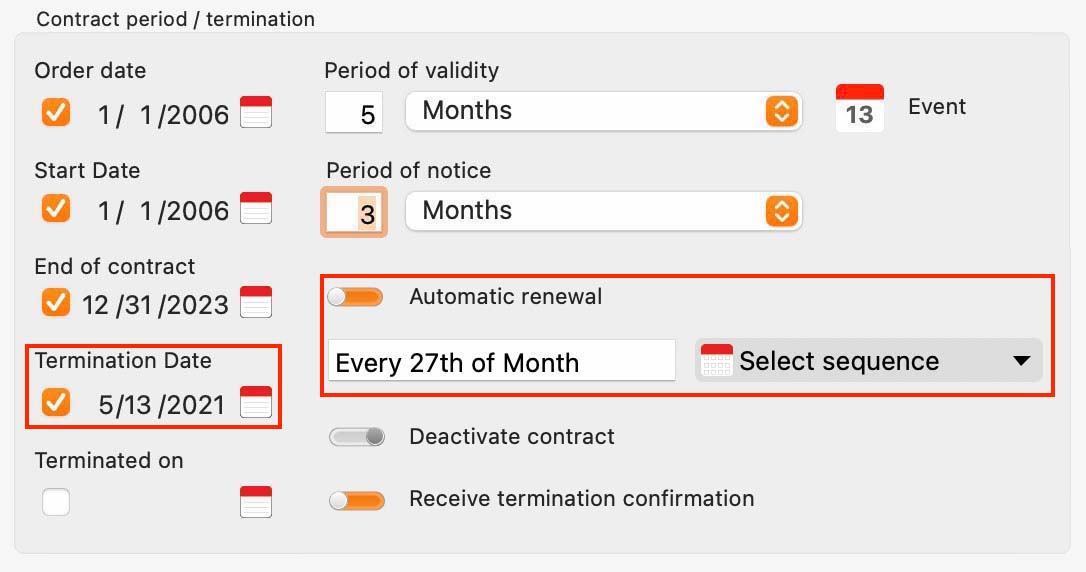Click the Period of notice number field
Viewport: 1086px width, 572px height.
pos(354,212)
